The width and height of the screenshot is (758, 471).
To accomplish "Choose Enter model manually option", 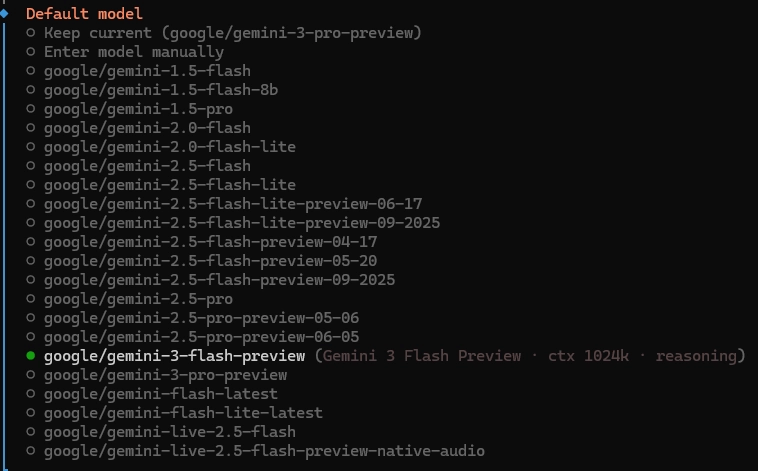I will click(x=133, y=52).
